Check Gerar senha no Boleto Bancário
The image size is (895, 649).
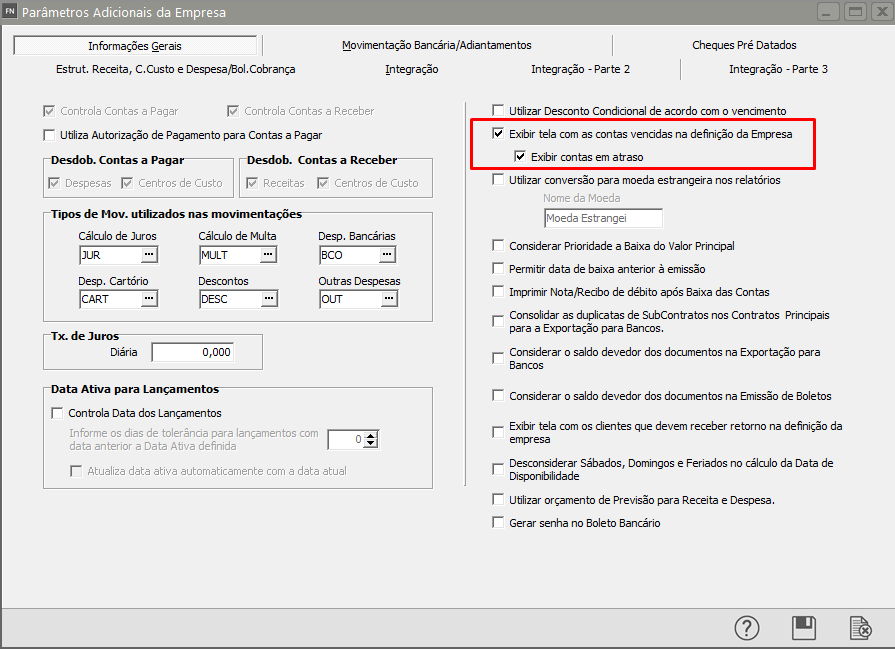[498, 523]
